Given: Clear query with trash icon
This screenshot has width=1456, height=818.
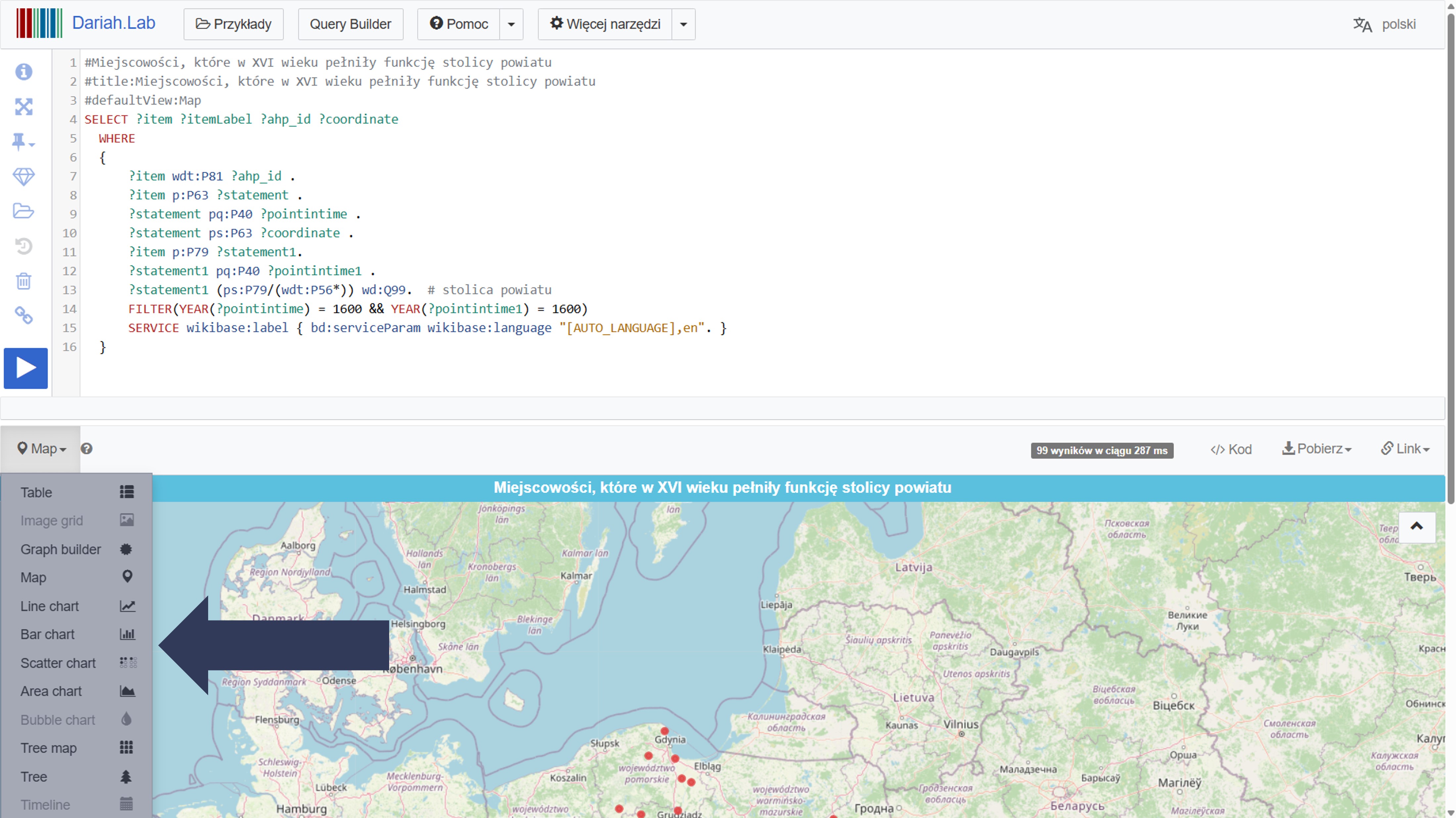Looking at the screenshot, I should tap(24, 281).
